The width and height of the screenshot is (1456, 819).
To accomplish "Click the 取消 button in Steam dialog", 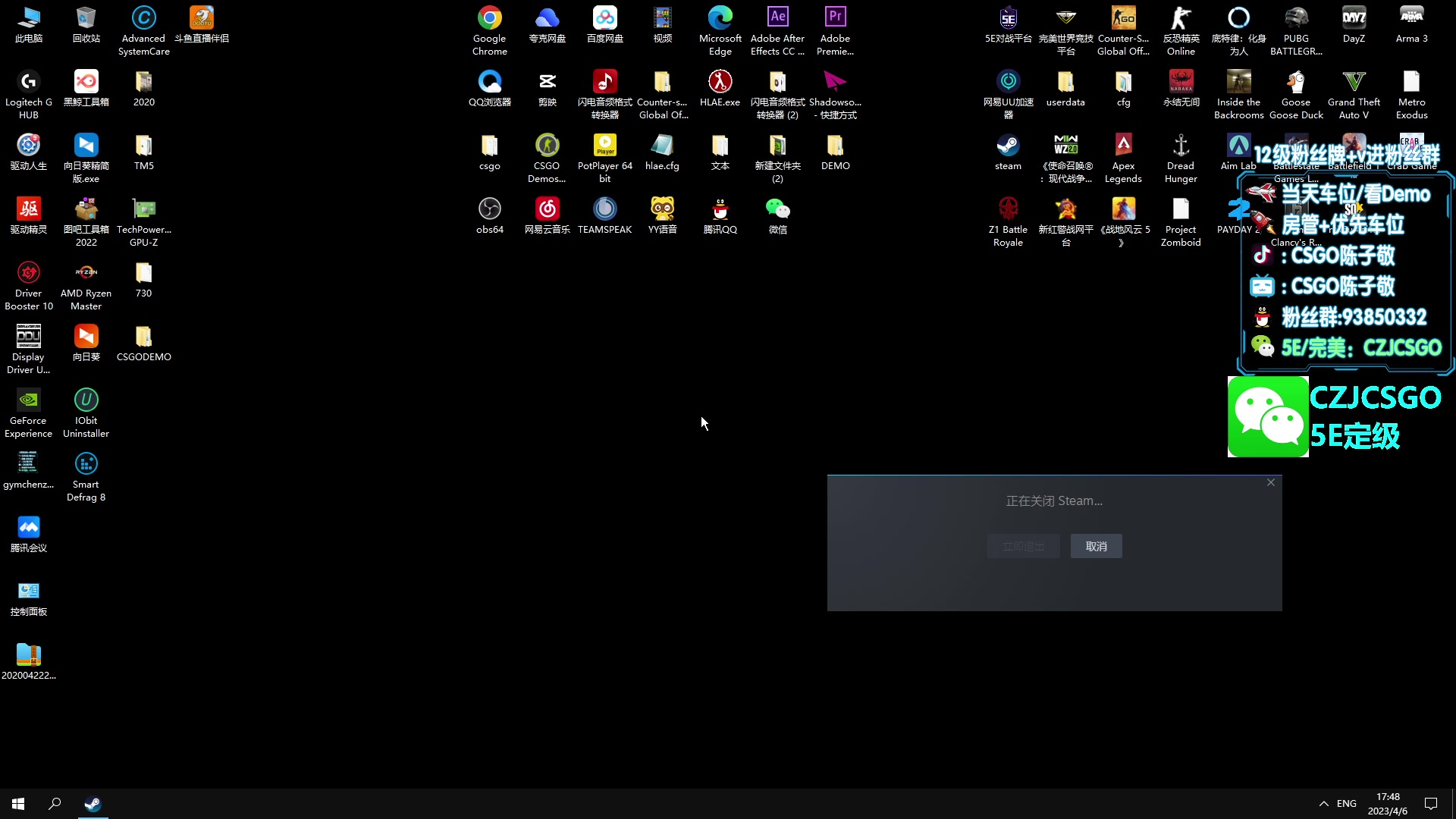I will click(x=1096, y=546).
